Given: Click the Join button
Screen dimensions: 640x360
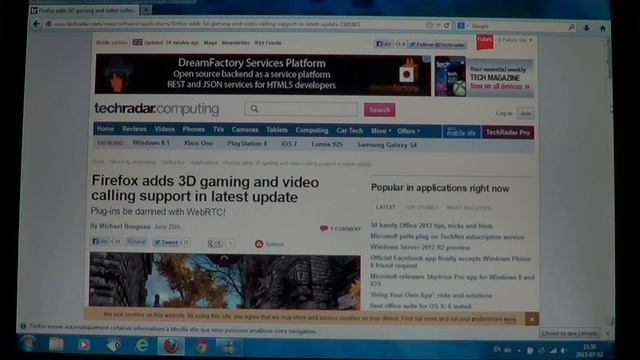Looking at the screenshot, I should click(525, 113).
